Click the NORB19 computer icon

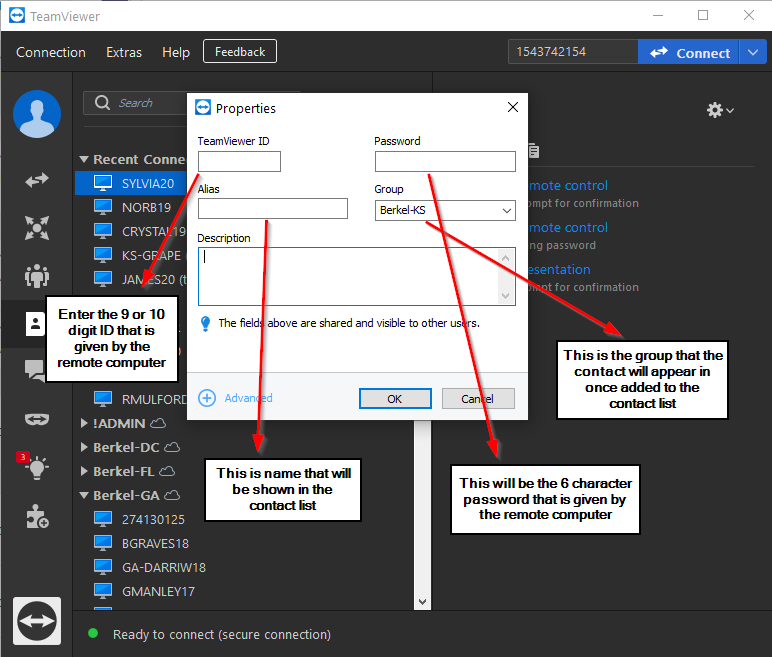point(103,207)
